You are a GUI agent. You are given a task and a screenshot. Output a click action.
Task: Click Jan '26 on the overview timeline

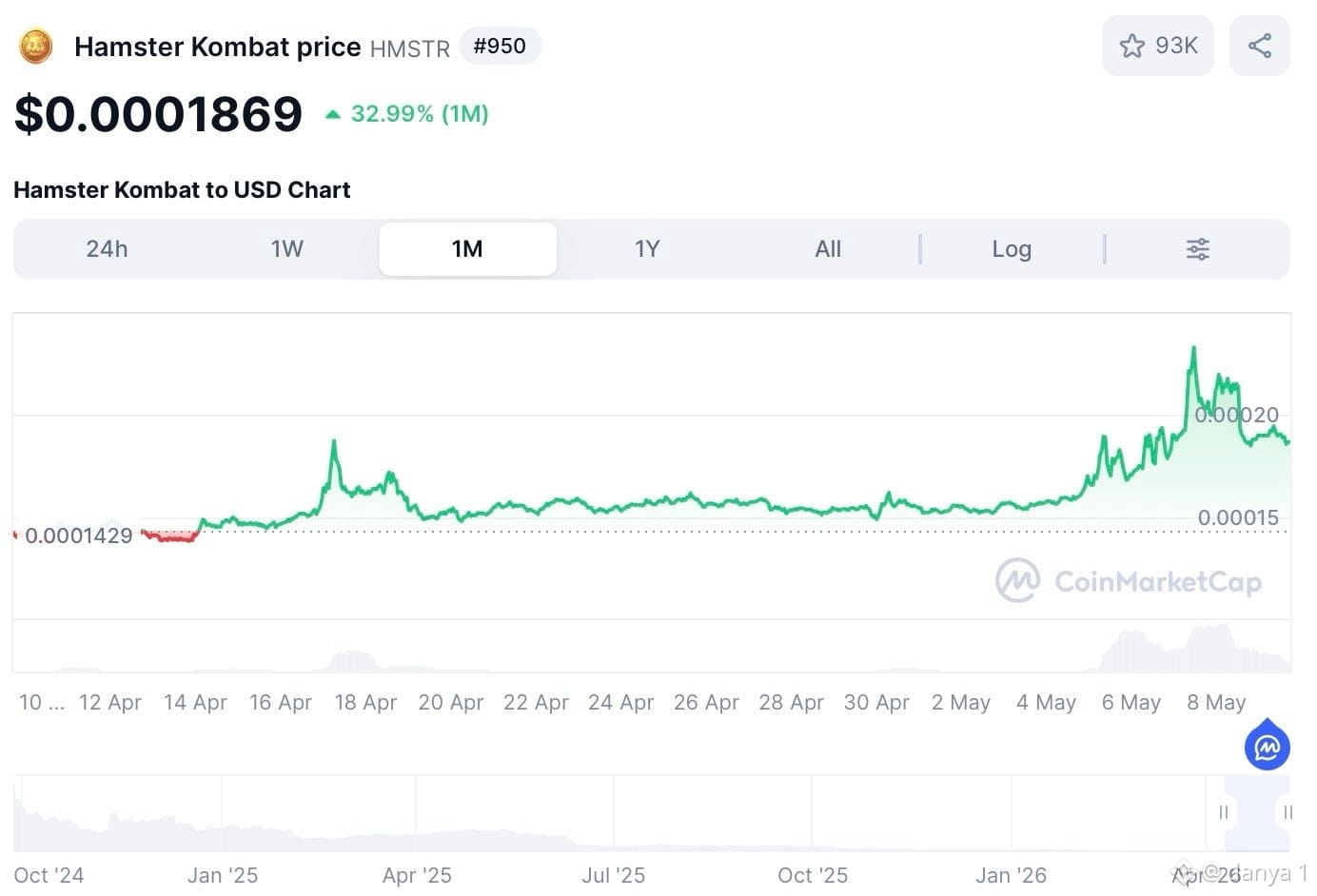point(1011,875)
